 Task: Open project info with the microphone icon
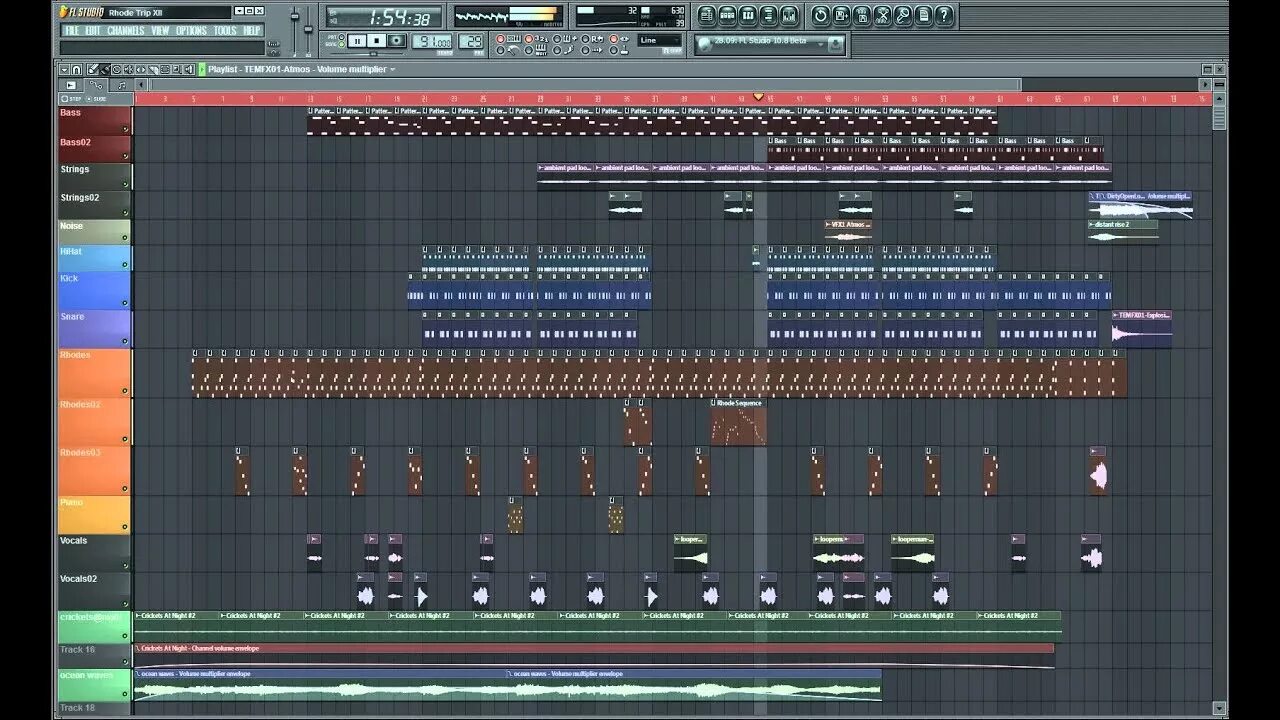903,15
